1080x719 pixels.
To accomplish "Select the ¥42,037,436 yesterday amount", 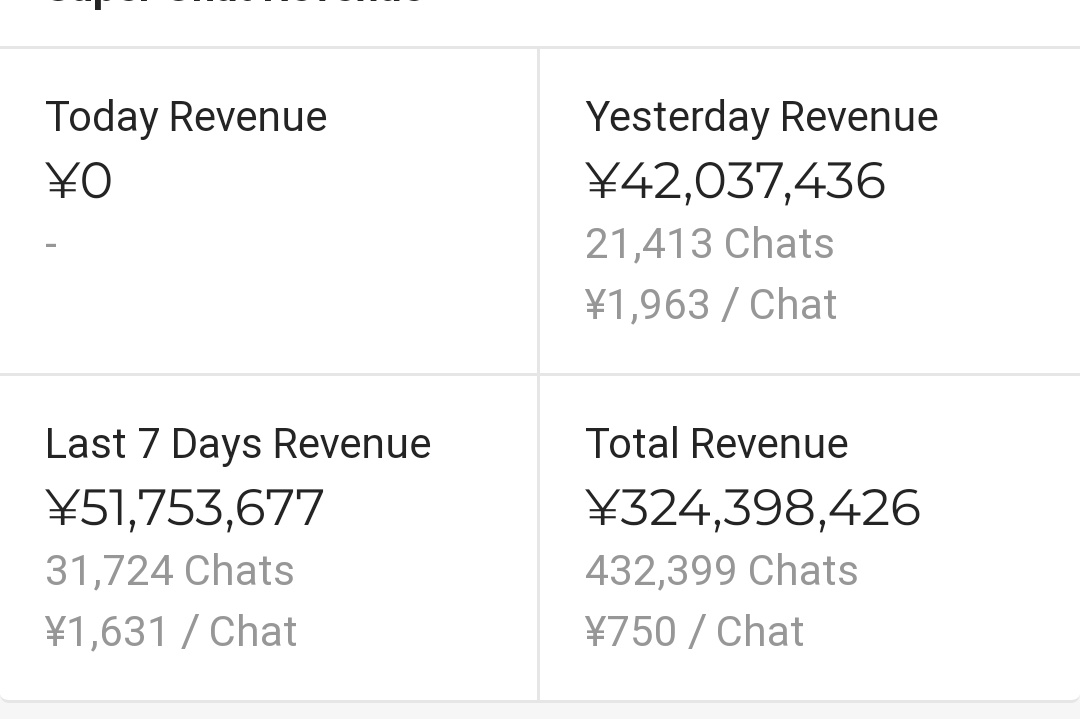I will [735, 181].
